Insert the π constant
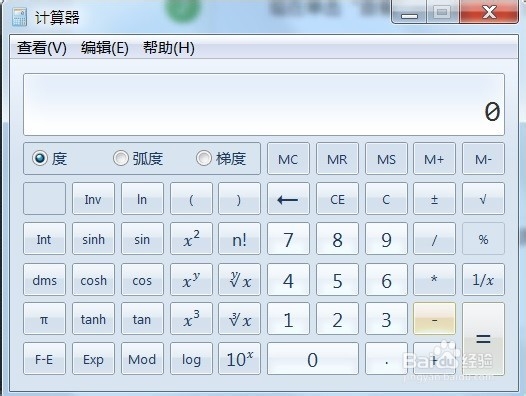 point(44,318)
